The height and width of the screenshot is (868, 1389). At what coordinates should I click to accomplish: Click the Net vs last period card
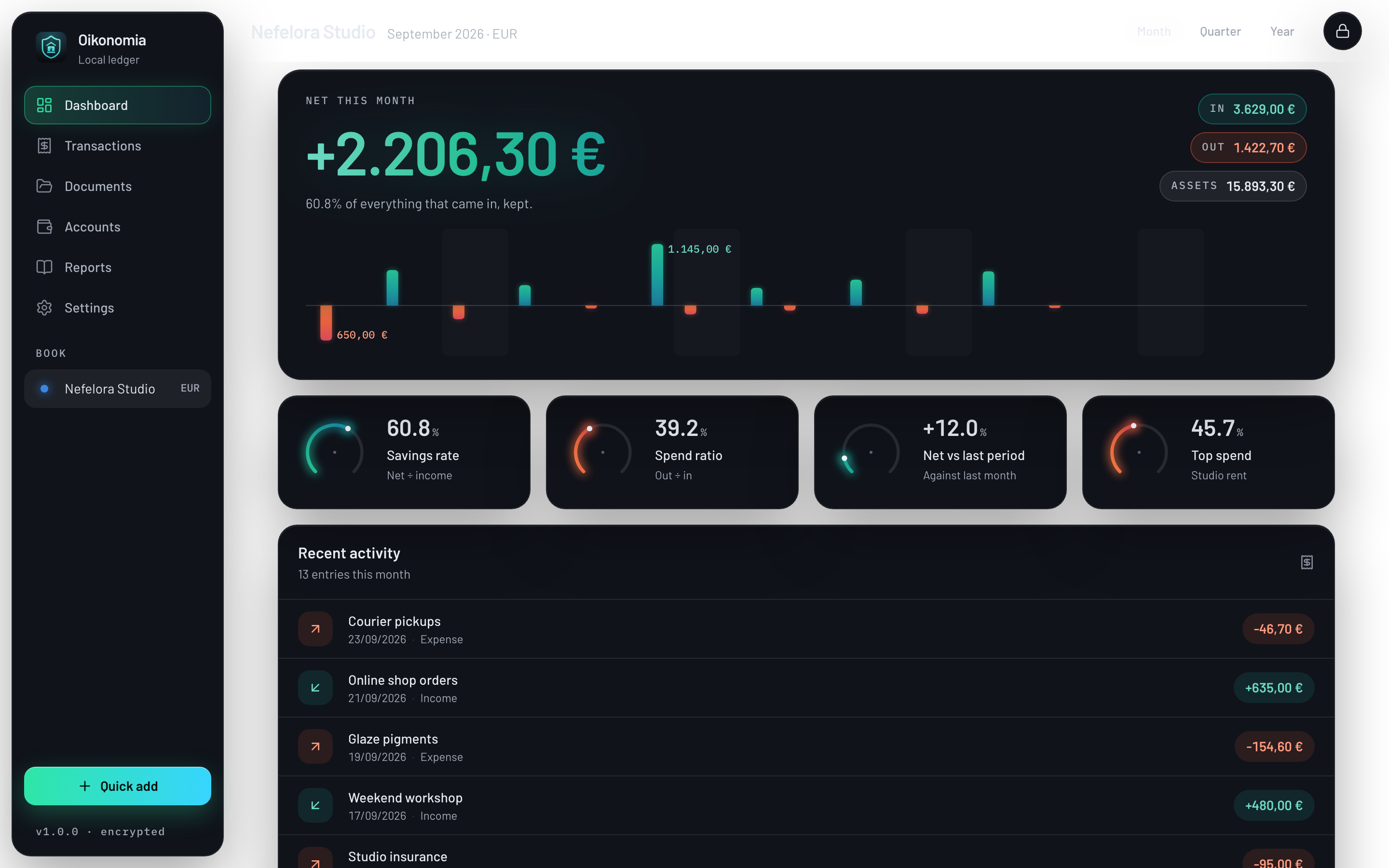pos(940,452)
